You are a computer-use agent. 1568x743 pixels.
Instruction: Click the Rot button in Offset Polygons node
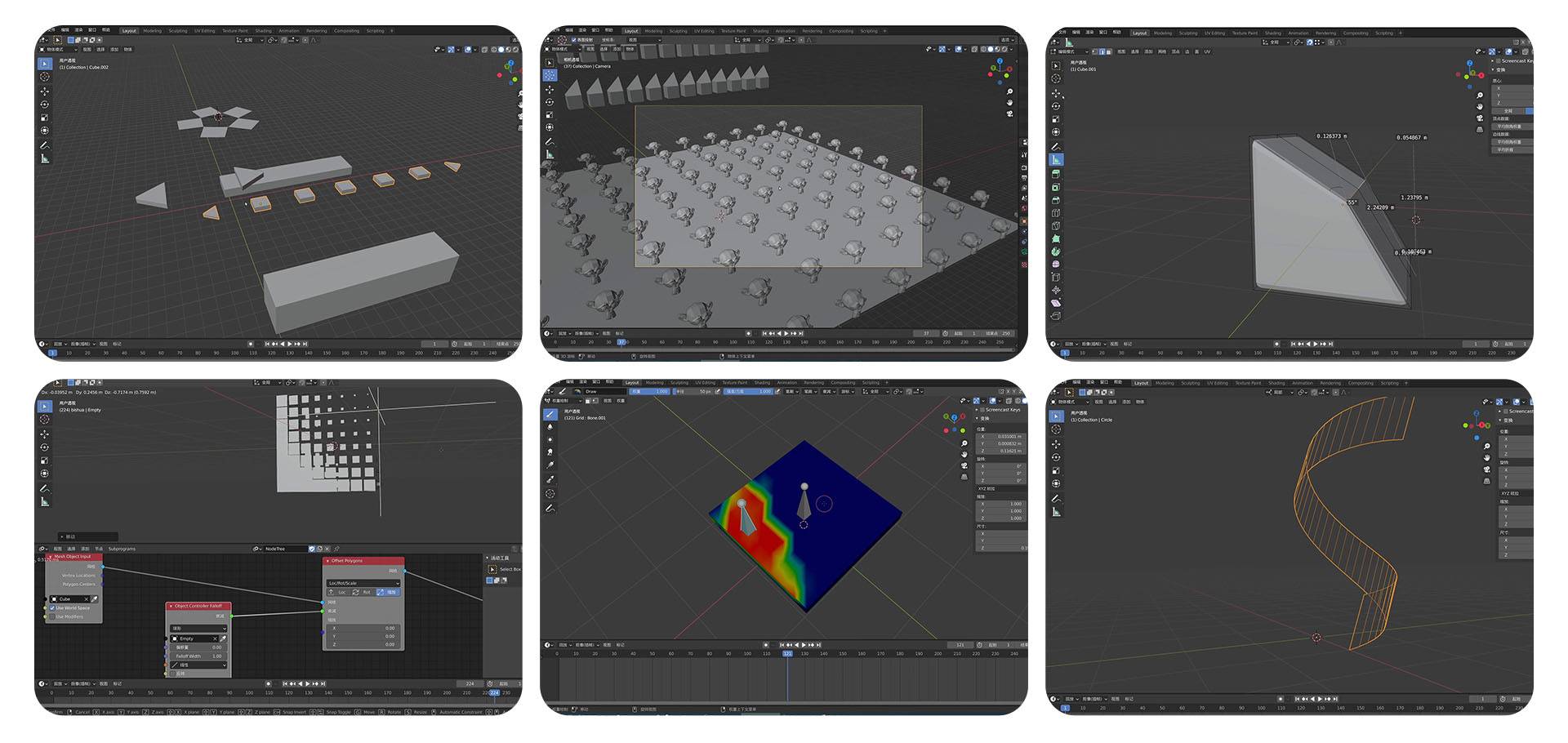(363, 592)
